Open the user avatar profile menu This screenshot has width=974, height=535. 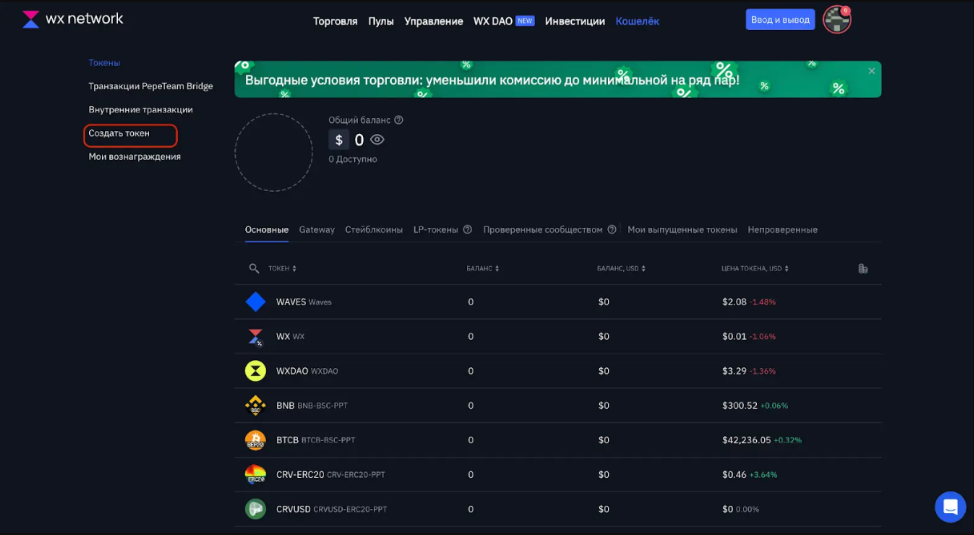click(837, 20)
